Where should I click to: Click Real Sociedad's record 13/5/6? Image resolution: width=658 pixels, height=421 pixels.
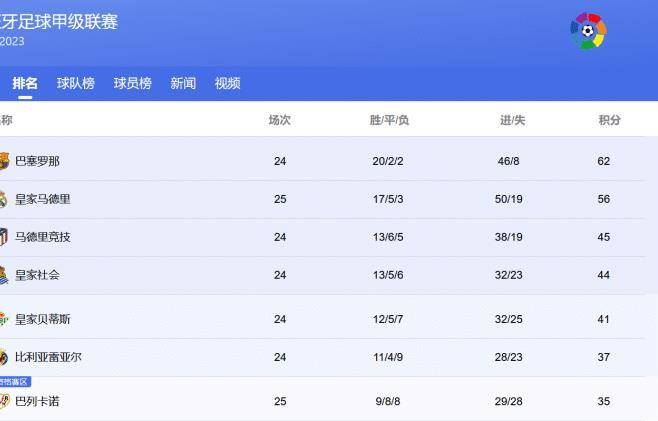click(x=388, y=275)
